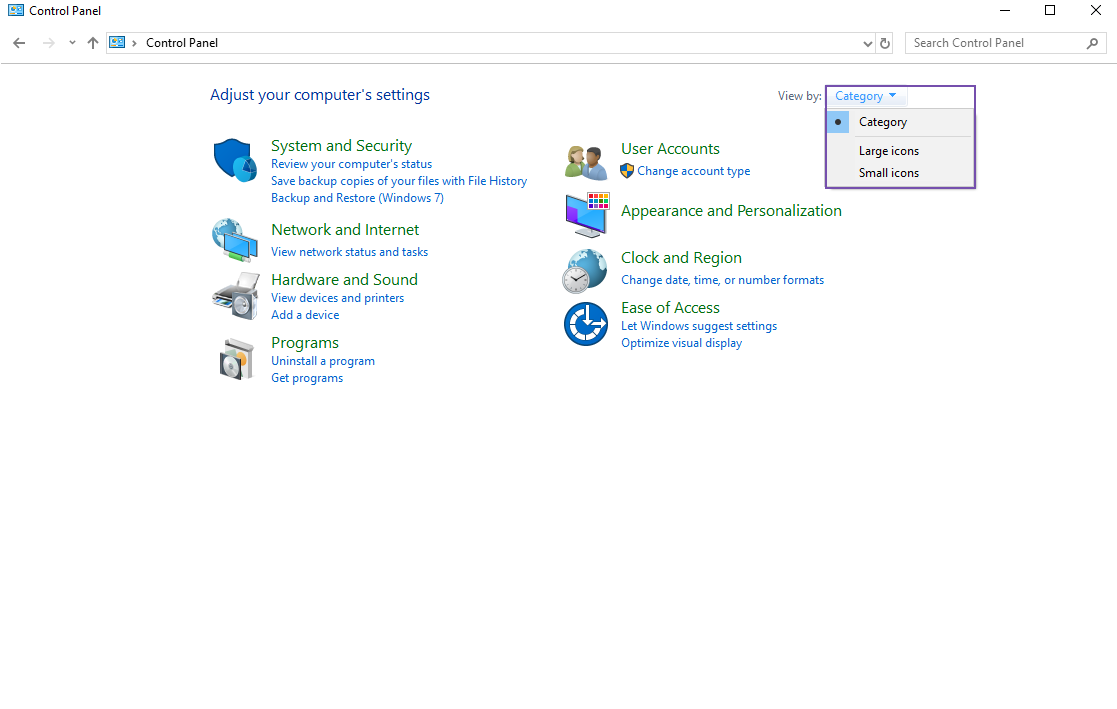Open Backup and Restore (Windows 7)
Screen dimensions: 1117x709
357,198
